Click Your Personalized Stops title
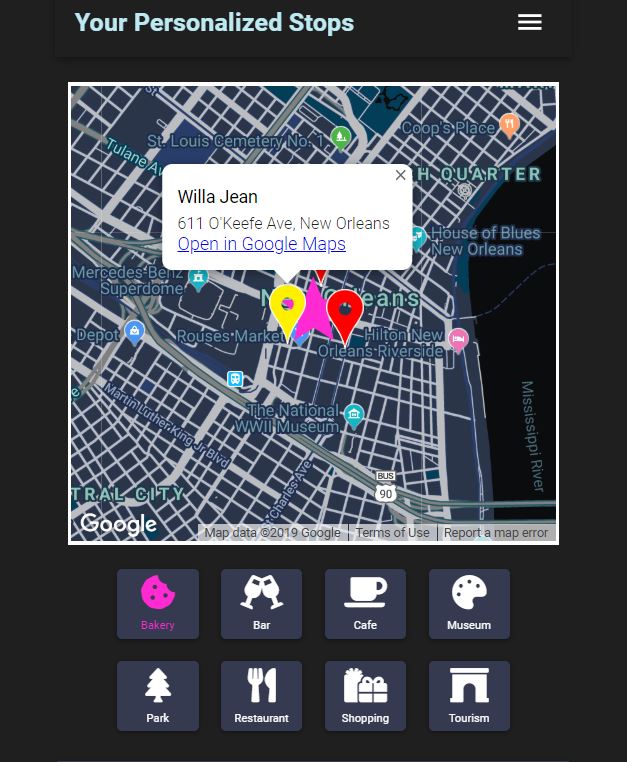627x762 pixels. coord(214,22)
